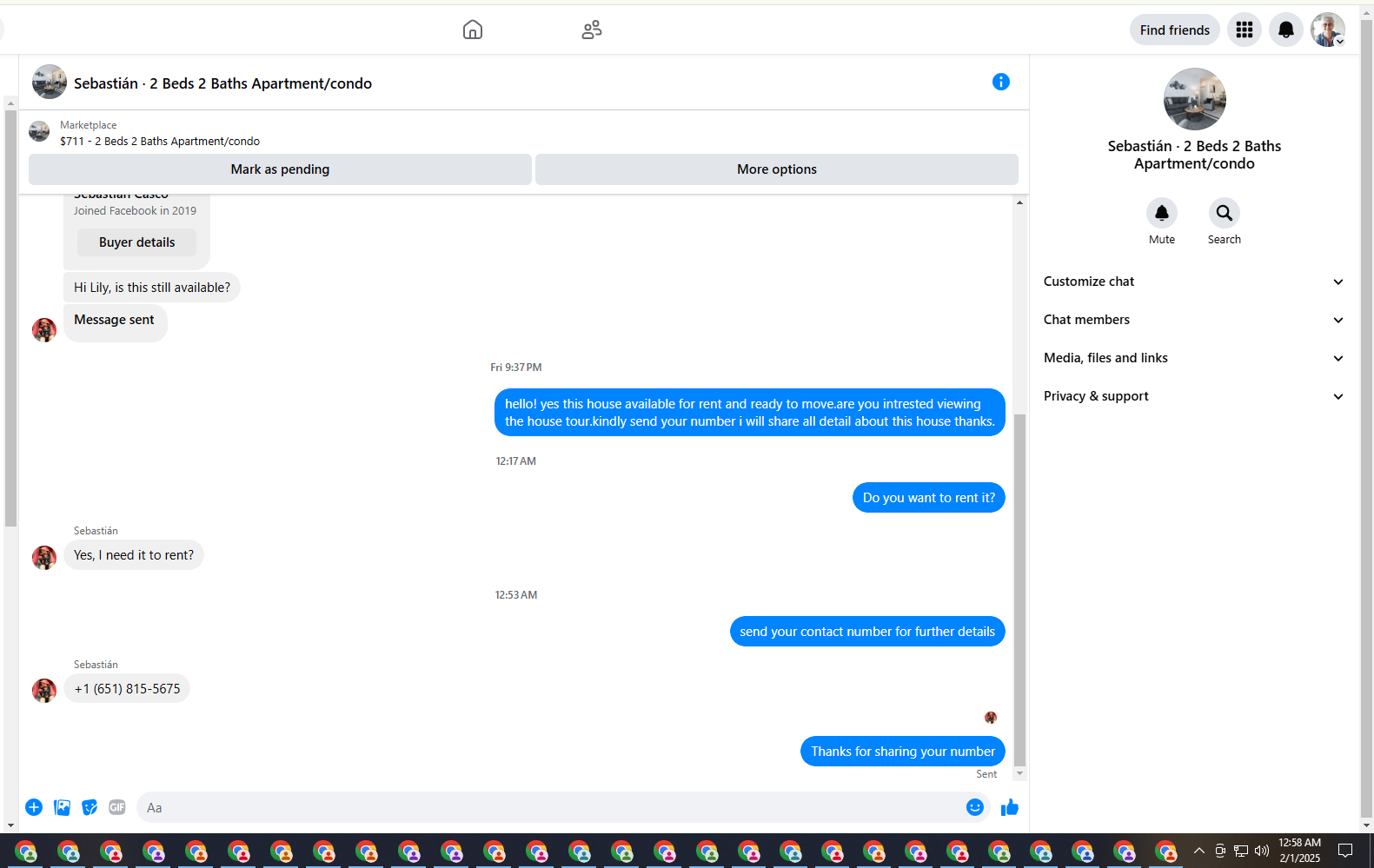The image size is (1374, 868).
Task: Click the chat header apartment photo
Action: pos(50,82)
